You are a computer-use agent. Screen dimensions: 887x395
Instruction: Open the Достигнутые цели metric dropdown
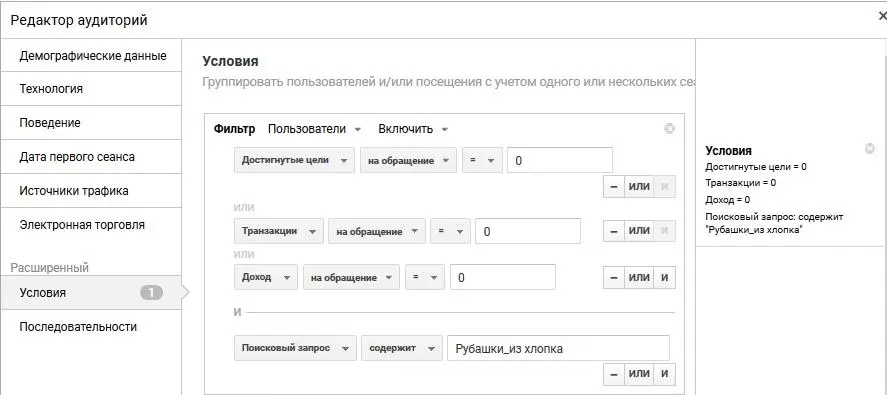(x=294, y=160)
